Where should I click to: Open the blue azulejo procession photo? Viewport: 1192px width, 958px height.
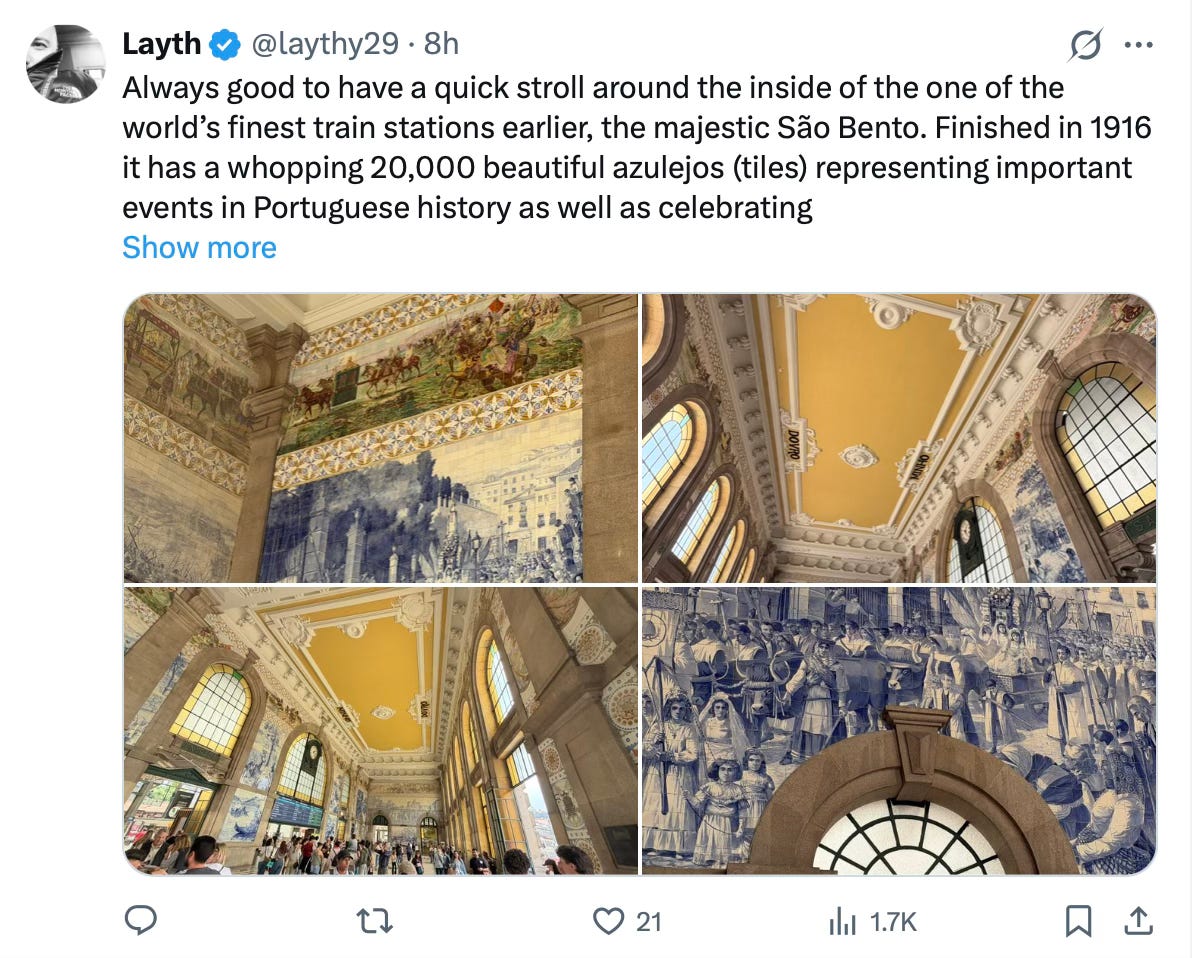coord(899,731)
